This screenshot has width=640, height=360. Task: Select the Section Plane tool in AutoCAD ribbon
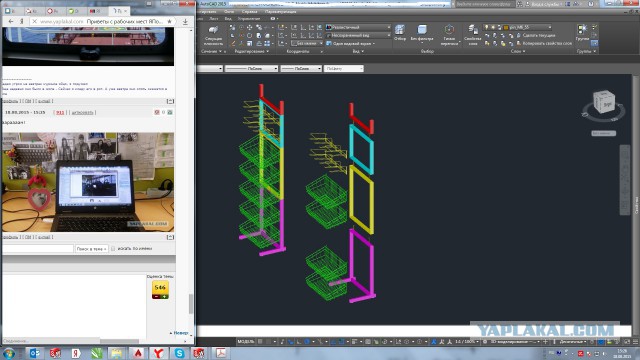pyautogui.click(x=213, y=35)
